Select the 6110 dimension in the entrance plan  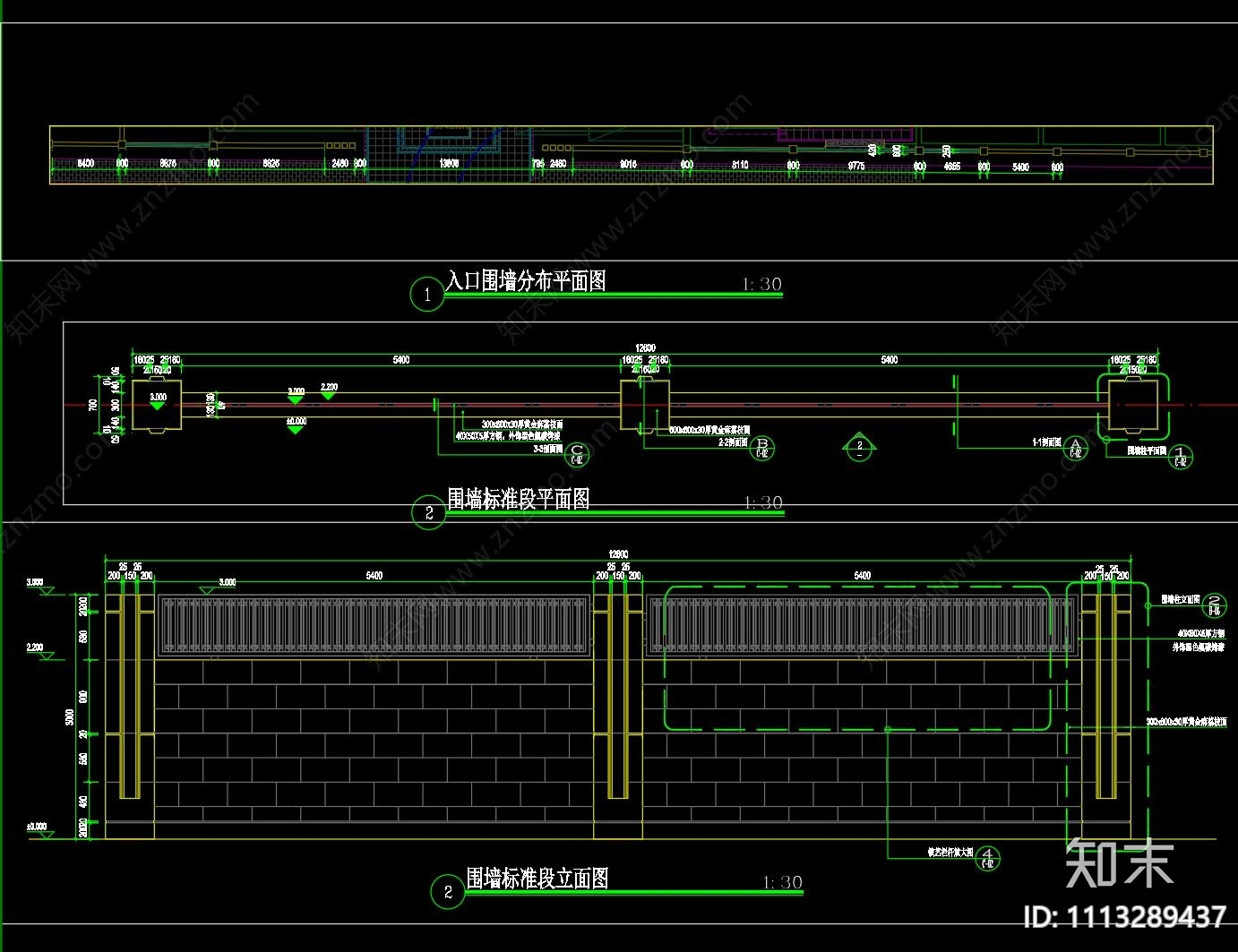(740, 165)
